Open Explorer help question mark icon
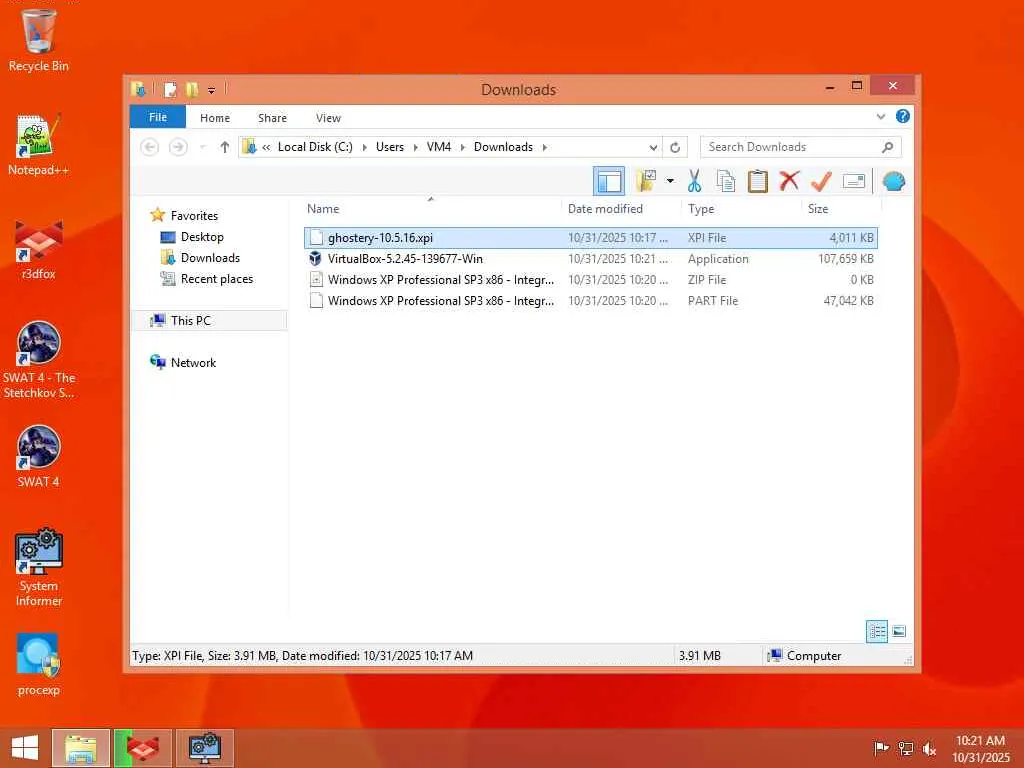Image resolution: width=1024 pixels, height=768 pixels. click(903, 116)
